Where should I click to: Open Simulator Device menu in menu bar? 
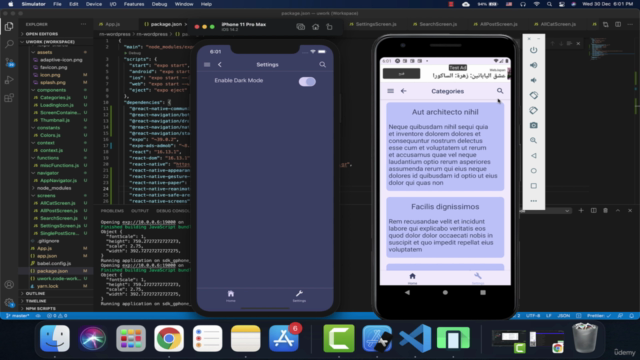pyautogui.click(x=93, y=4)
